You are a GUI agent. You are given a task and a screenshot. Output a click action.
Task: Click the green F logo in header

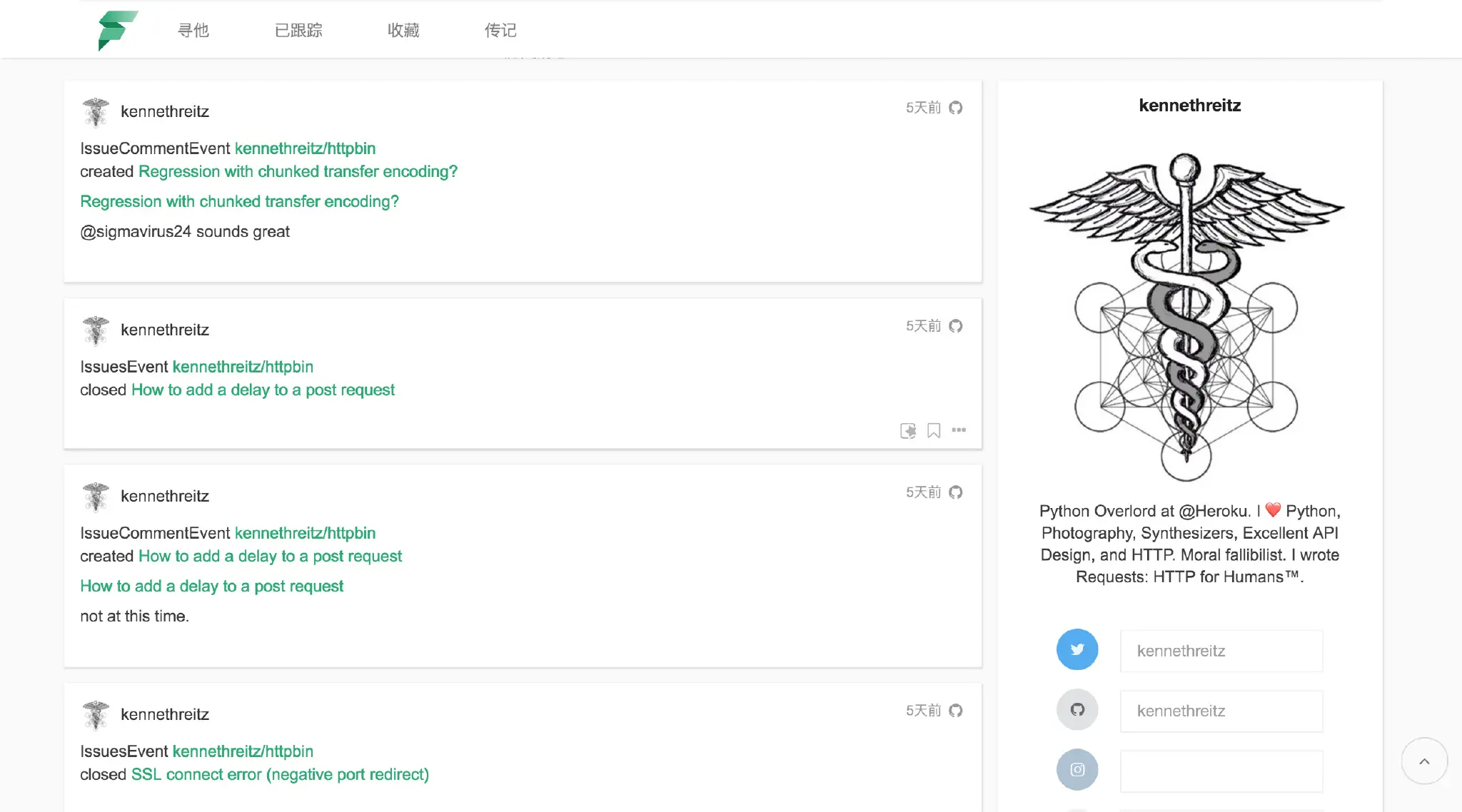118,31
